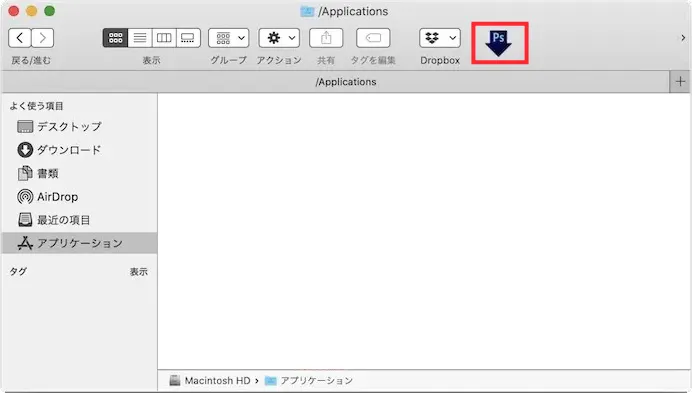Image resolution: width=692 pixels, height=393 pixels.
Task: Go back with the left arrow button
Action: (x=20, y=38)
